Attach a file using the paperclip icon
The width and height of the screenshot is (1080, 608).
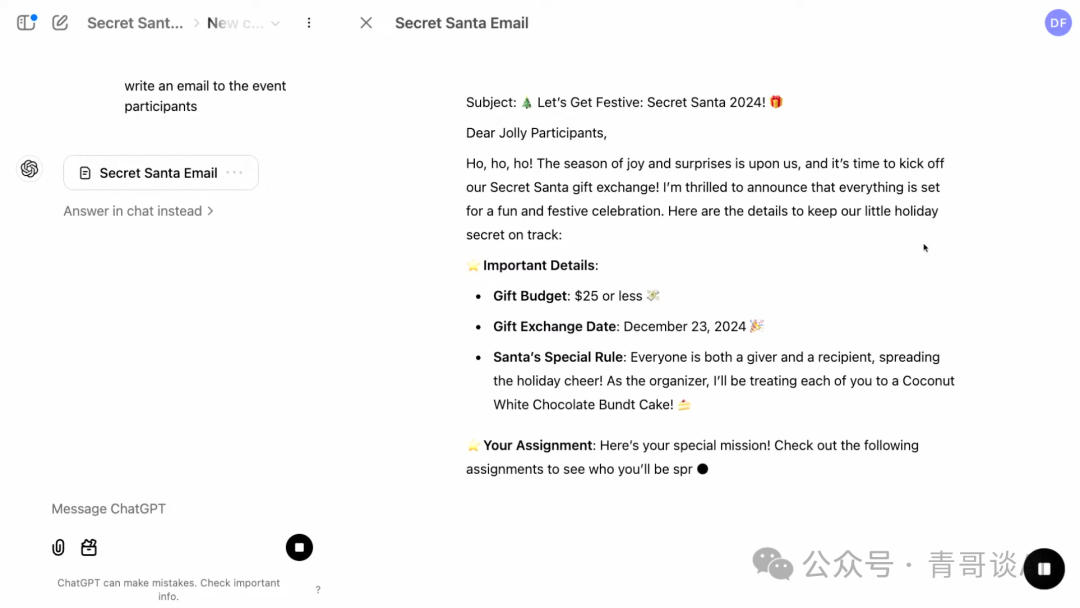(59, 547)
